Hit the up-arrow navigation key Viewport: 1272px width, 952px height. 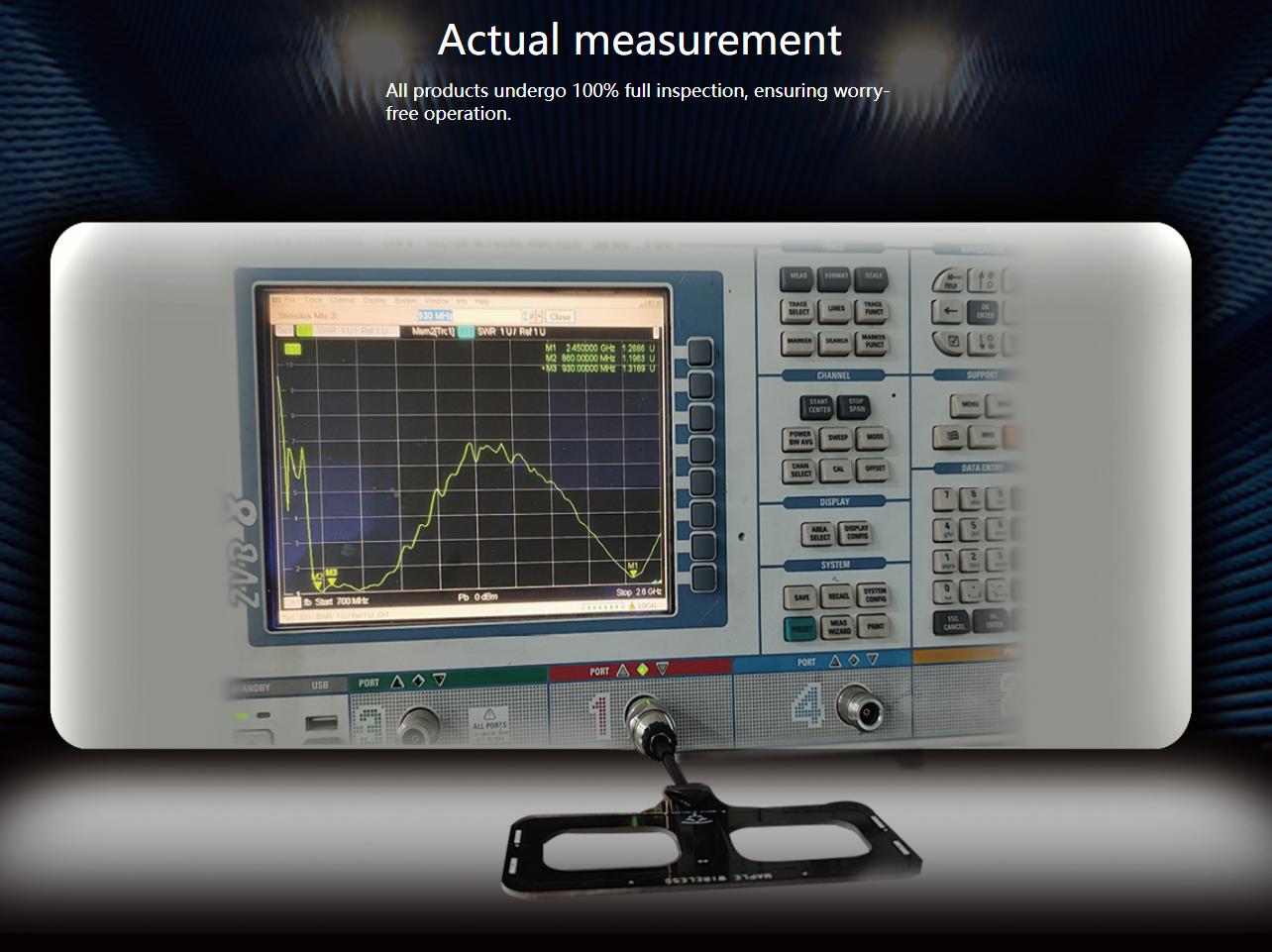pos(985,280)
